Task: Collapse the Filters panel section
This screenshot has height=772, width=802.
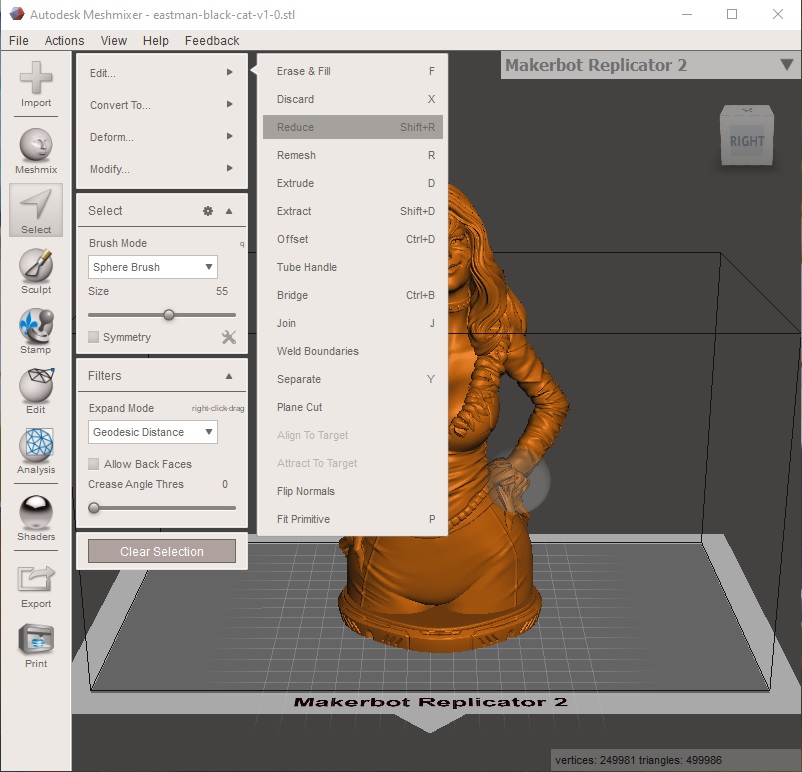Action: coord(229,376)
